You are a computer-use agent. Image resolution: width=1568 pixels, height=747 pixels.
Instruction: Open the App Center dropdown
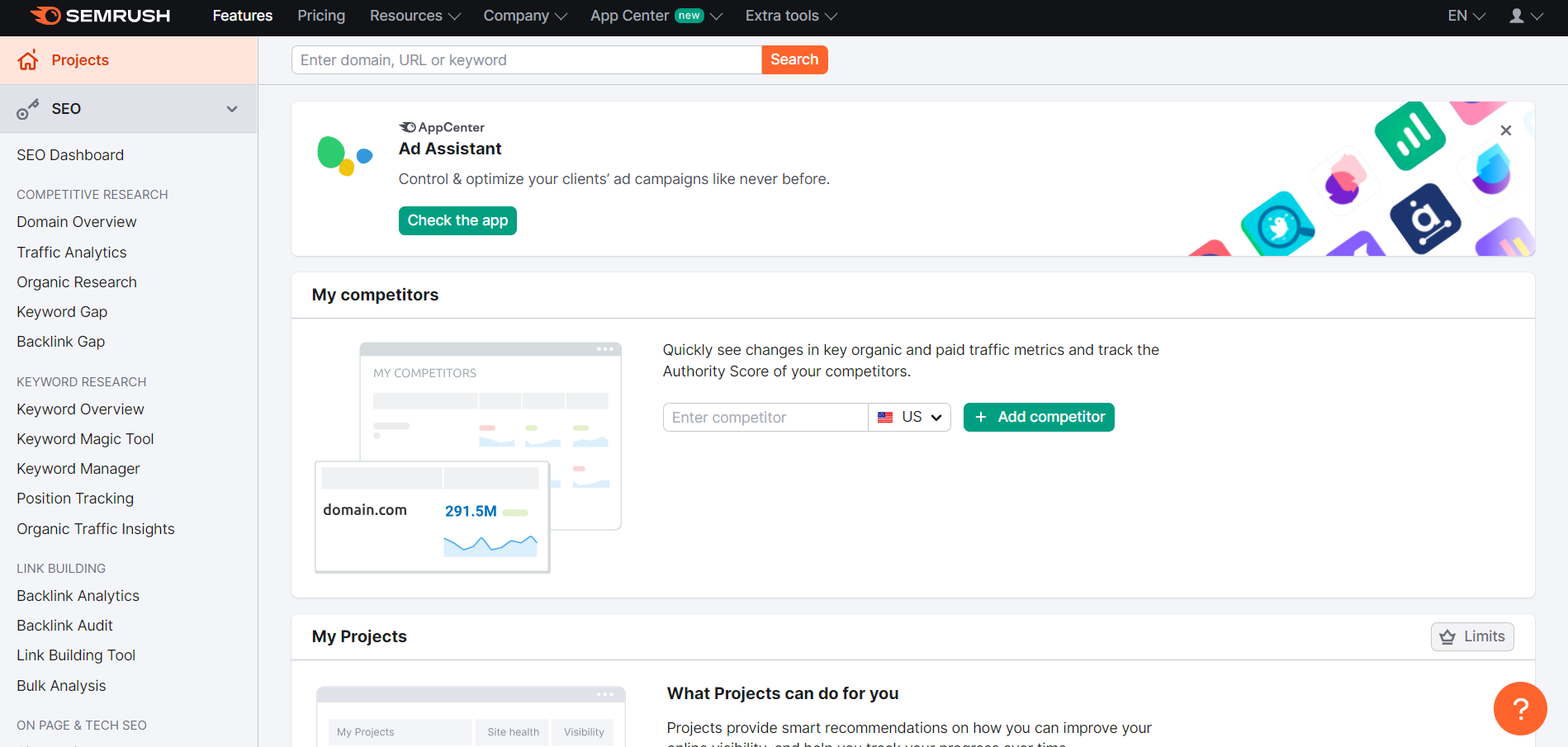click(656, 16)
